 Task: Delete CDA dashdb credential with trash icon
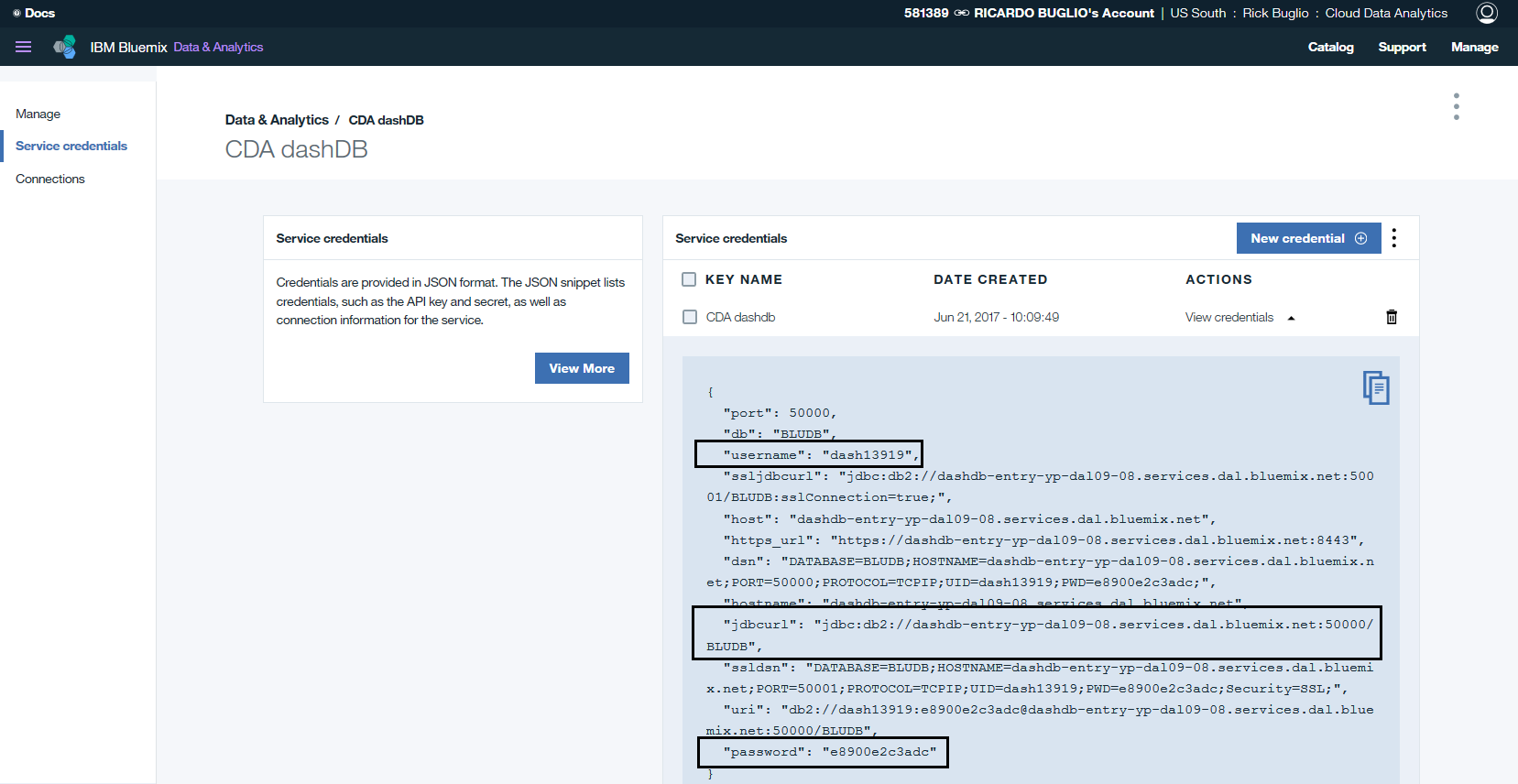1392,317
